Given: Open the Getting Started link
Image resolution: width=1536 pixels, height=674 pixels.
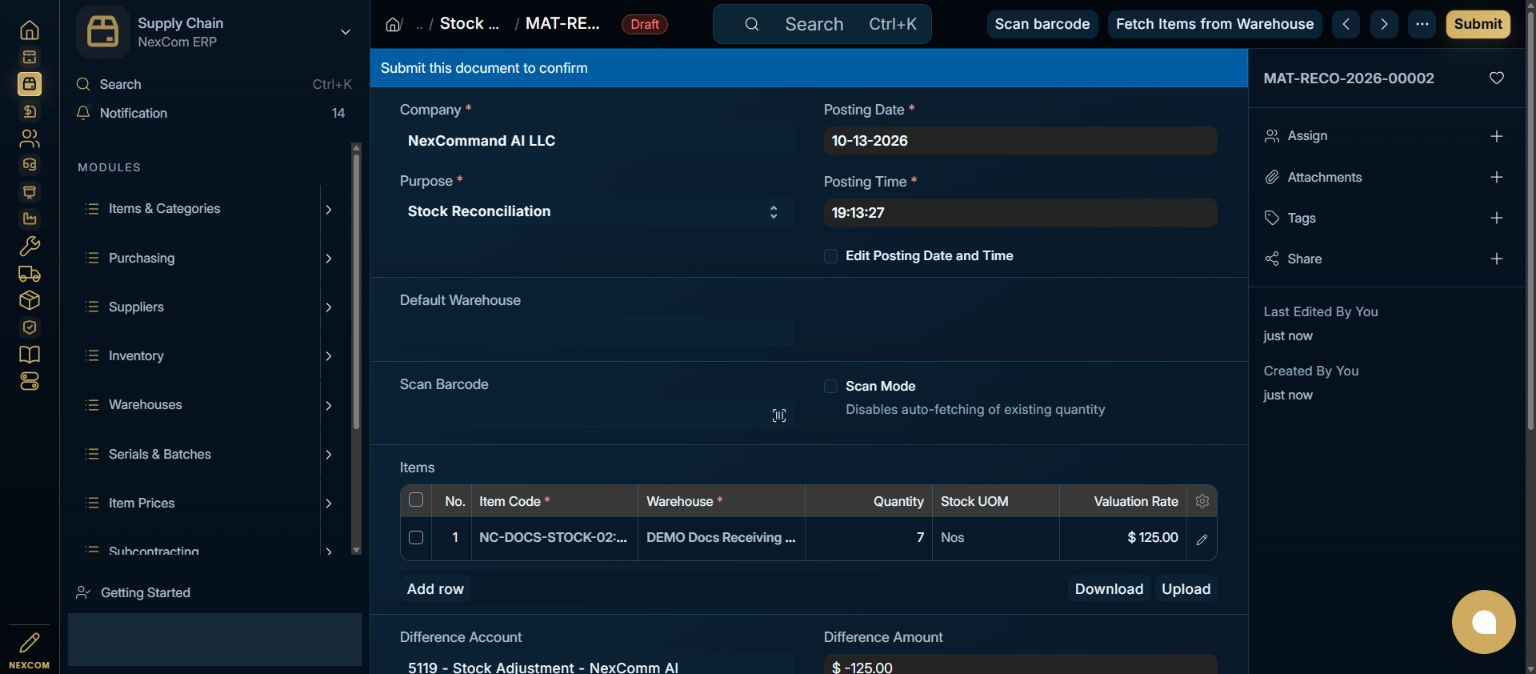Looking at the screenshot, I should point(145,593).
